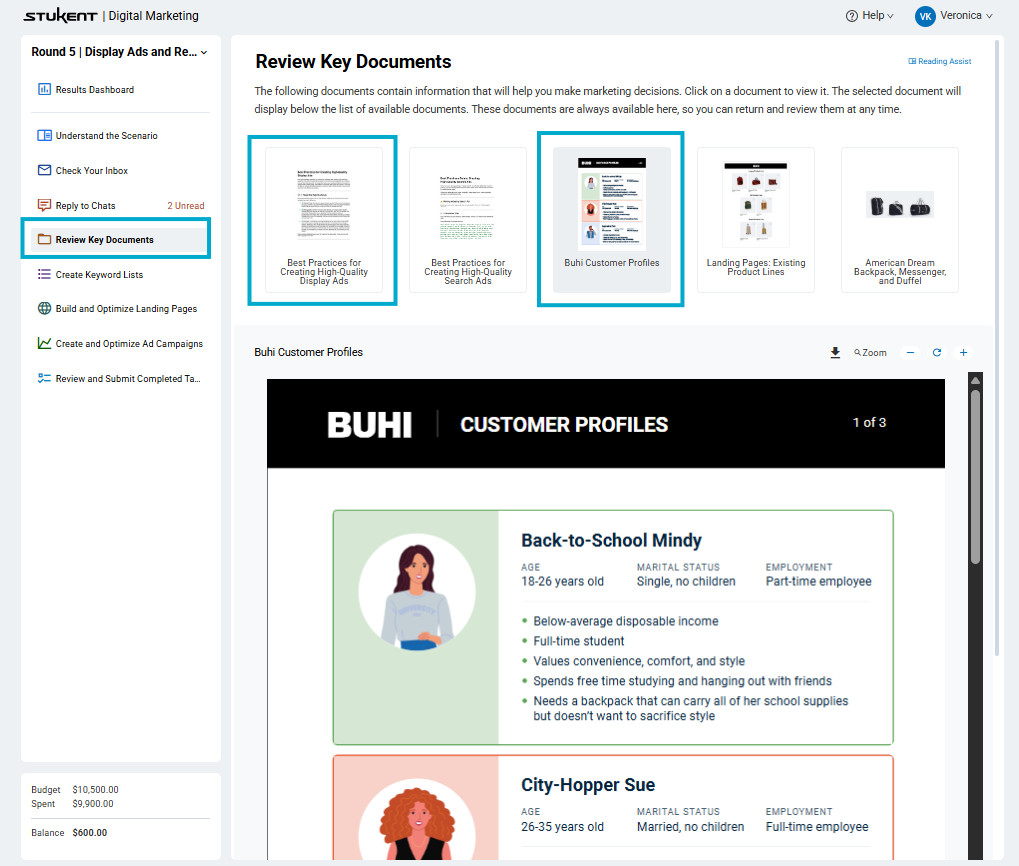1019x866 pixels.
Task: Open Understand the Scenario section
Action: 107,136
